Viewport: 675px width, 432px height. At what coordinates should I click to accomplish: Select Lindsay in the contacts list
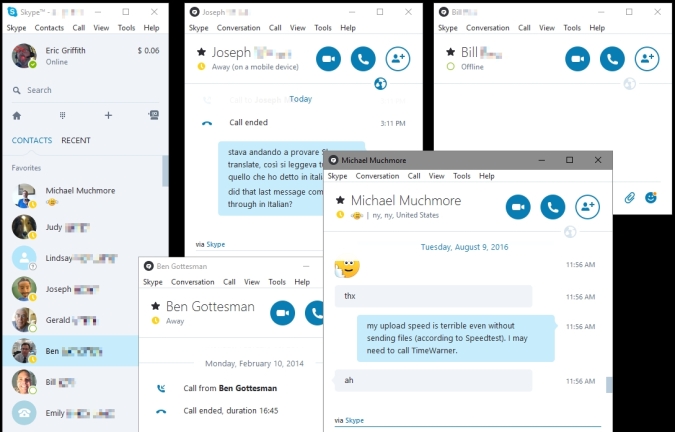82,258
